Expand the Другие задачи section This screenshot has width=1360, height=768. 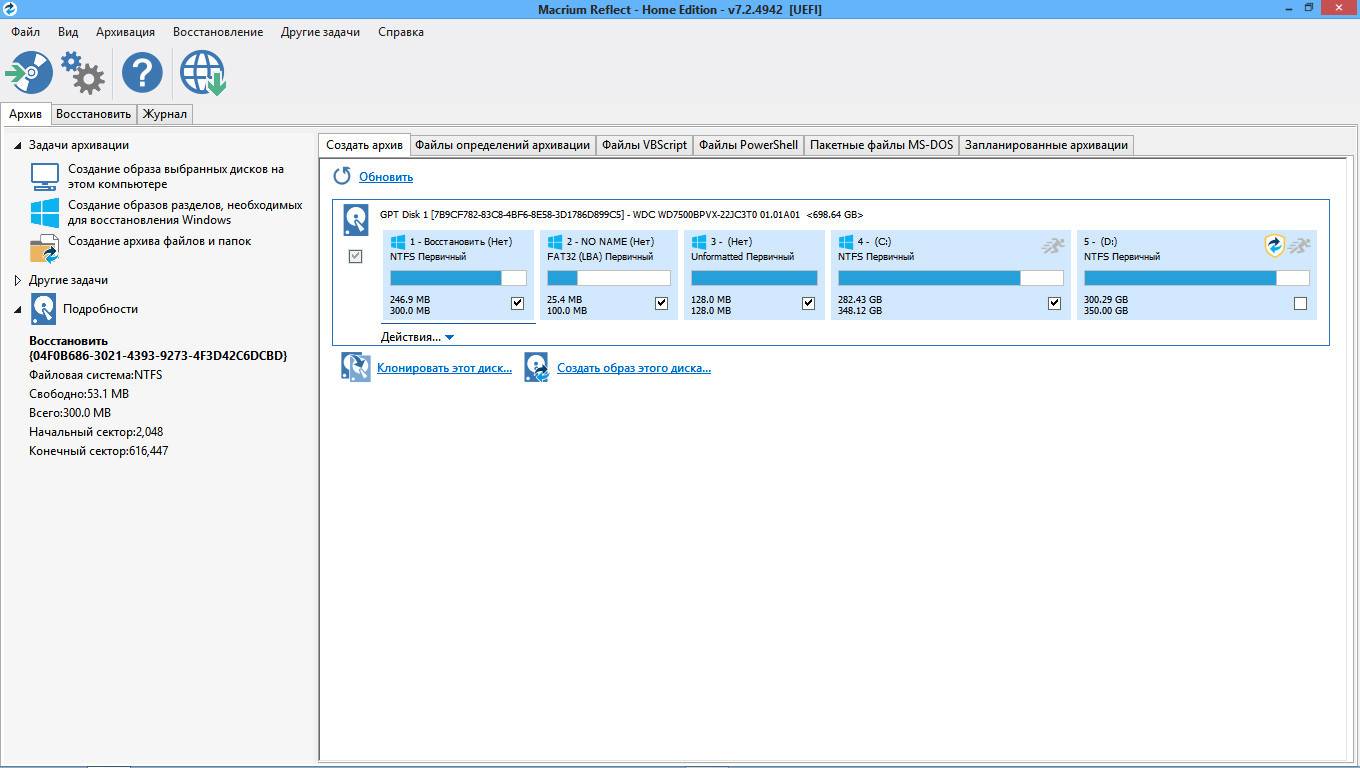click(x=18, y=281)
